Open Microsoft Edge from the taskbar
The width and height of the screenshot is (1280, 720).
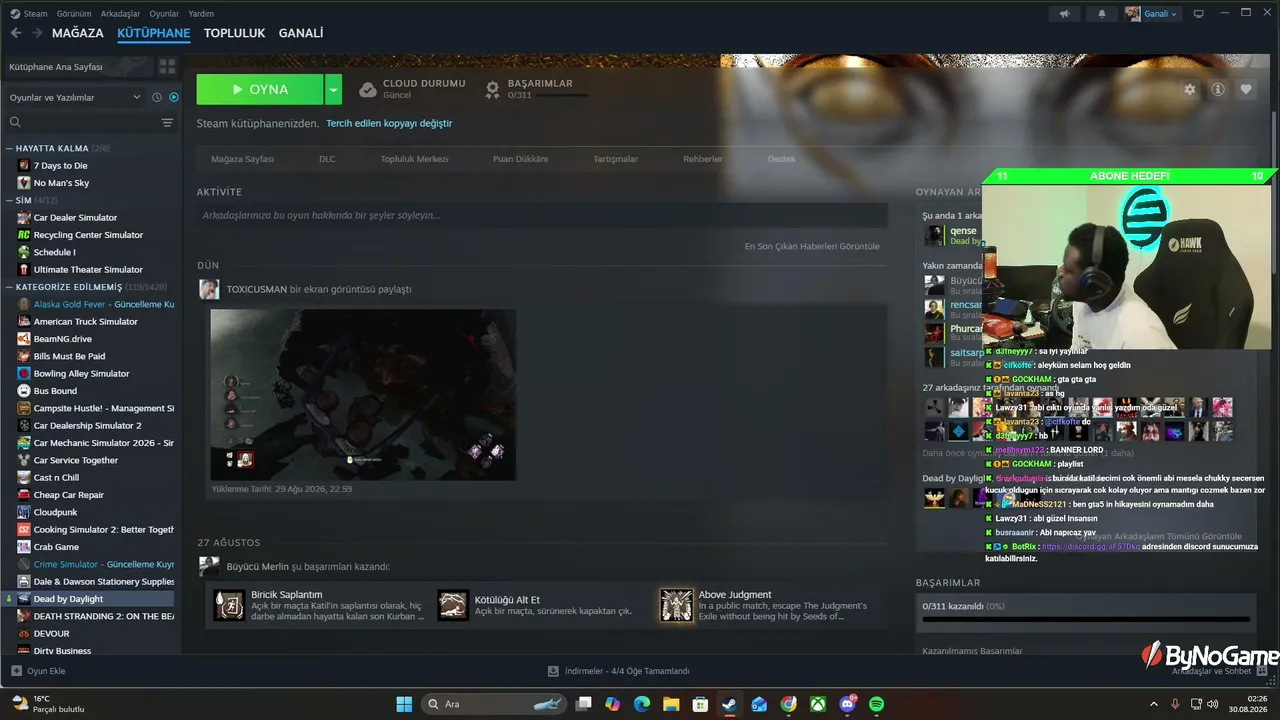tap(642, 704)
